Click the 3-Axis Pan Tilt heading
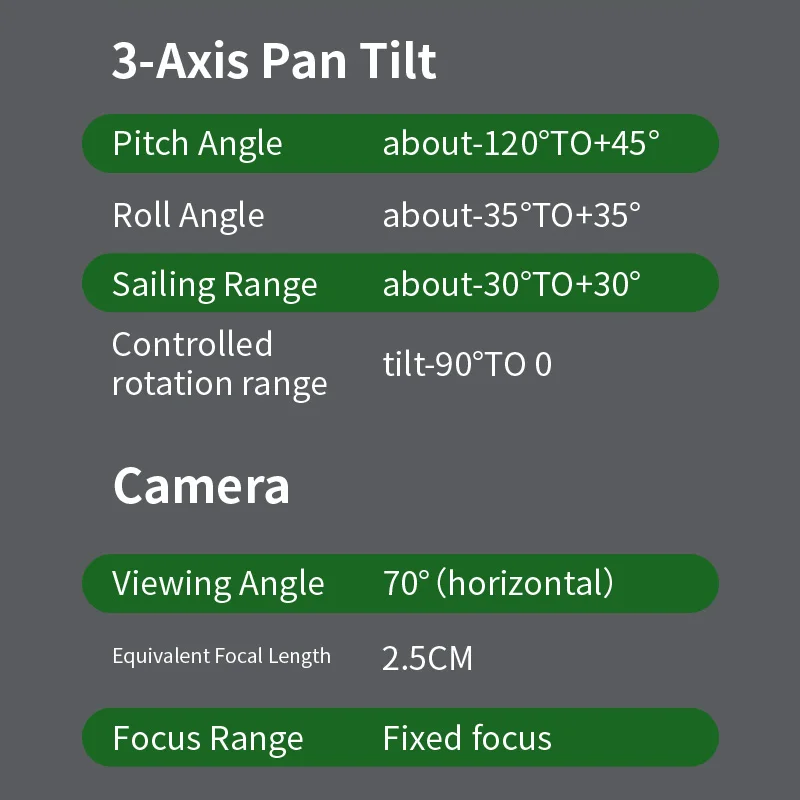This screenshot has height=800, width=800. click(274, 61)
